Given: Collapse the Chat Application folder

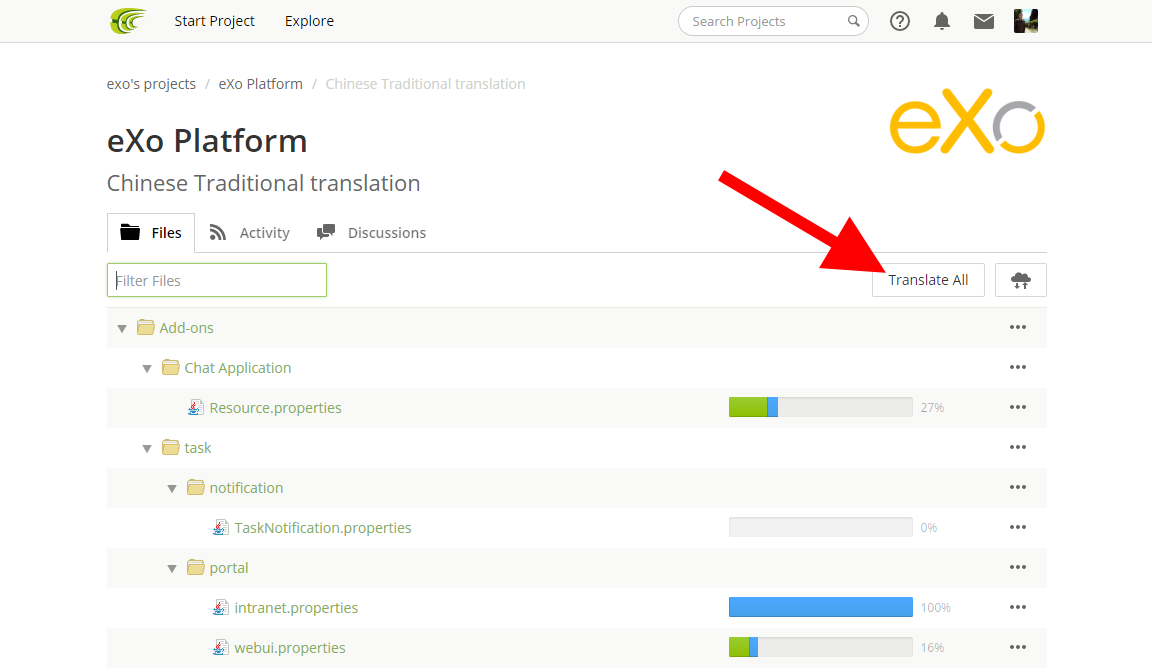Looking at the screenshot, I should (147, 369).
